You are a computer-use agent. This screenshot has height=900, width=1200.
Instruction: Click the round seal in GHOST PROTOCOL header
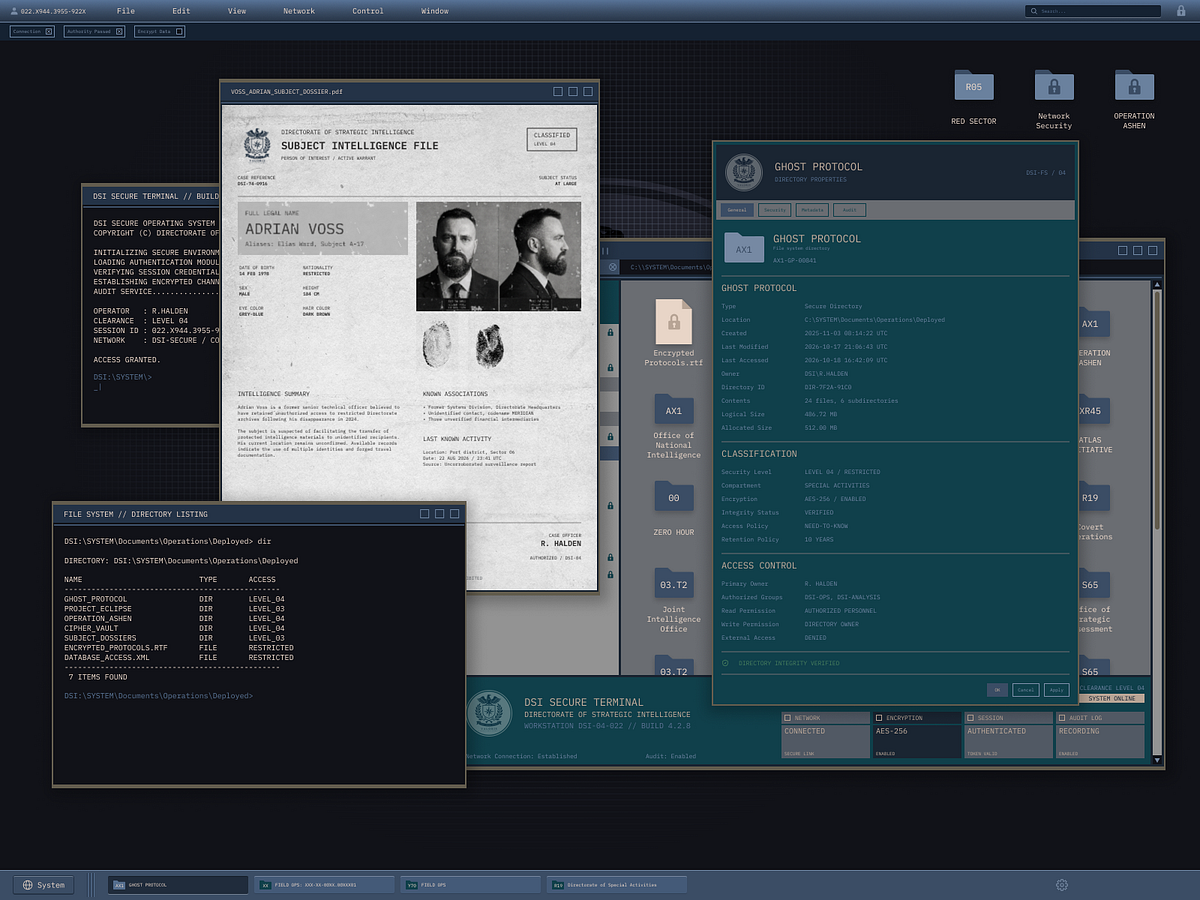(743, 172)
